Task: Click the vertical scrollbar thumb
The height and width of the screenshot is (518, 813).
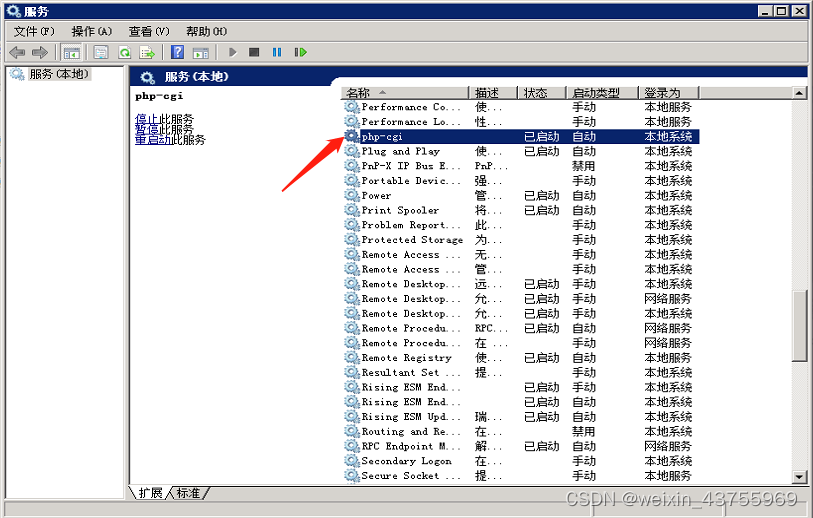Action: click(799, 326)
